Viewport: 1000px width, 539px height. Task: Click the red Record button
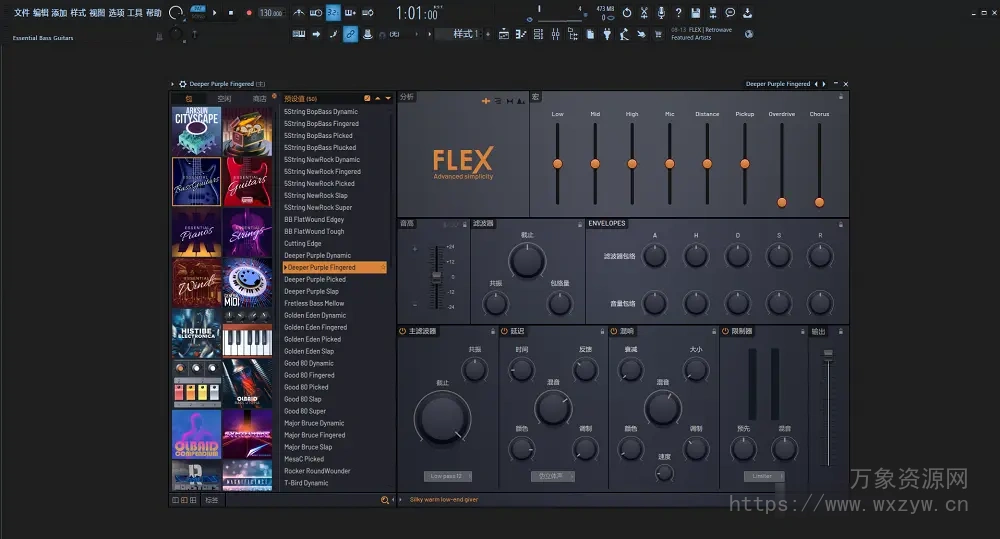[249, 13]
